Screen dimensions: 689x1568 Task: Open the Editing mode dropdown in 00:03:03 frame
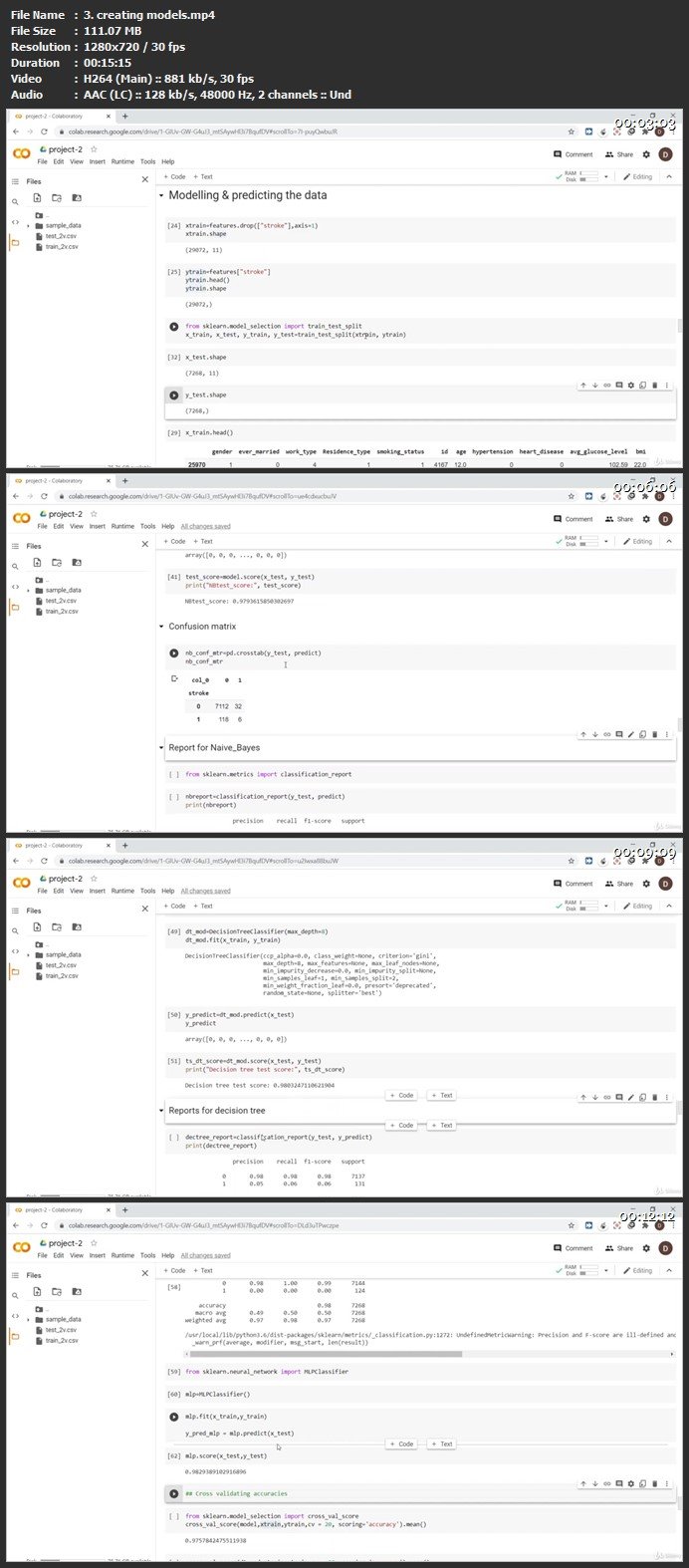[x=638, y=176]
